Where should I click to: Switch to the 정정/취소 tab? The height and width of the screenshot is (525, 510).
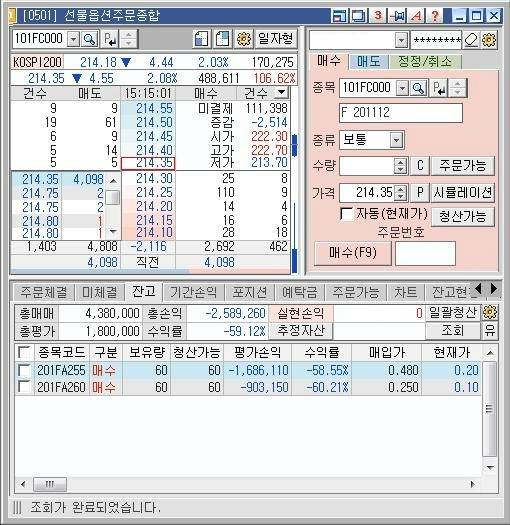pos(424,62)
